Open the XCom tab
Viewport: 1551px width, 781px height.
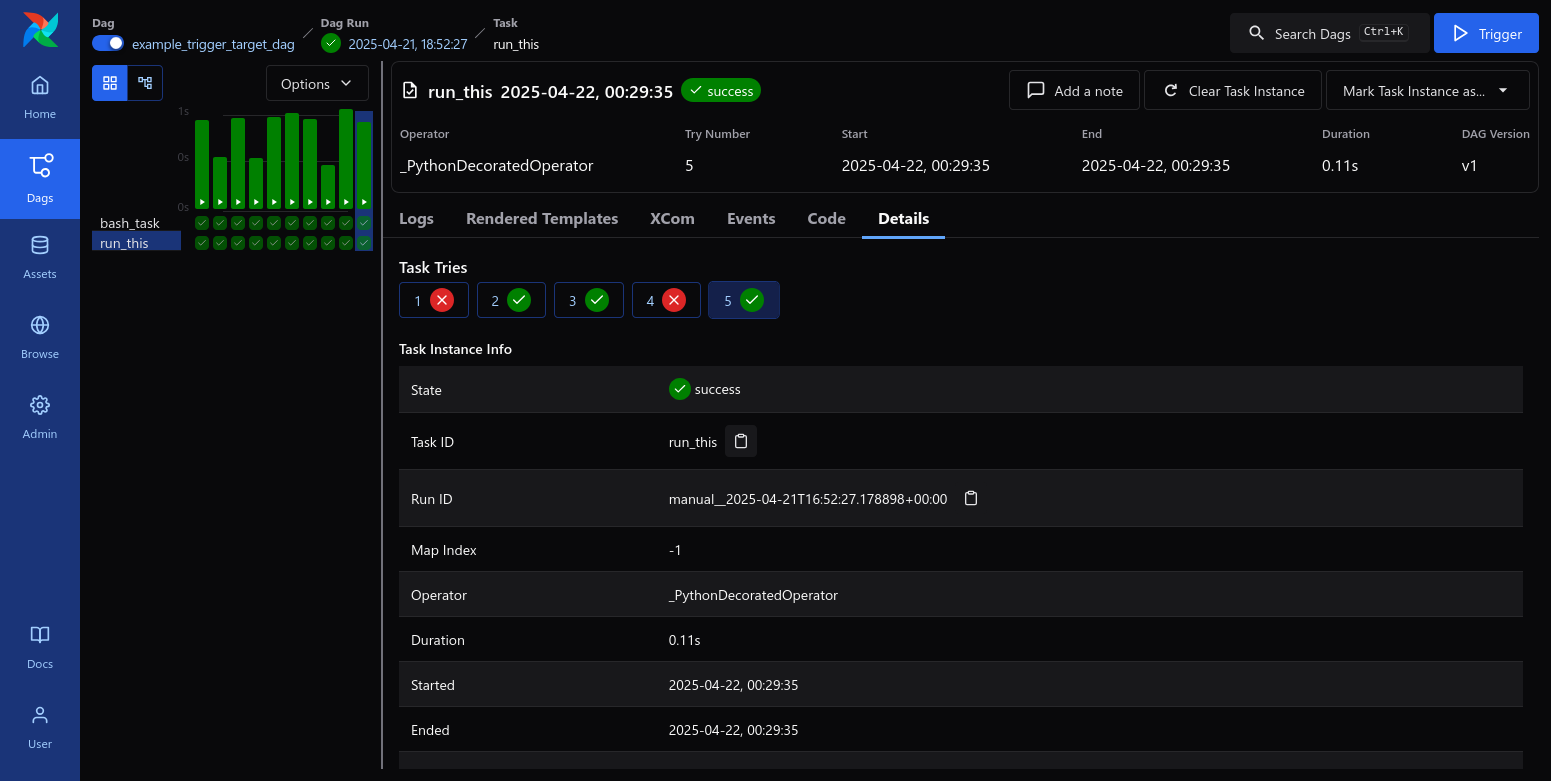pos(672,218)
